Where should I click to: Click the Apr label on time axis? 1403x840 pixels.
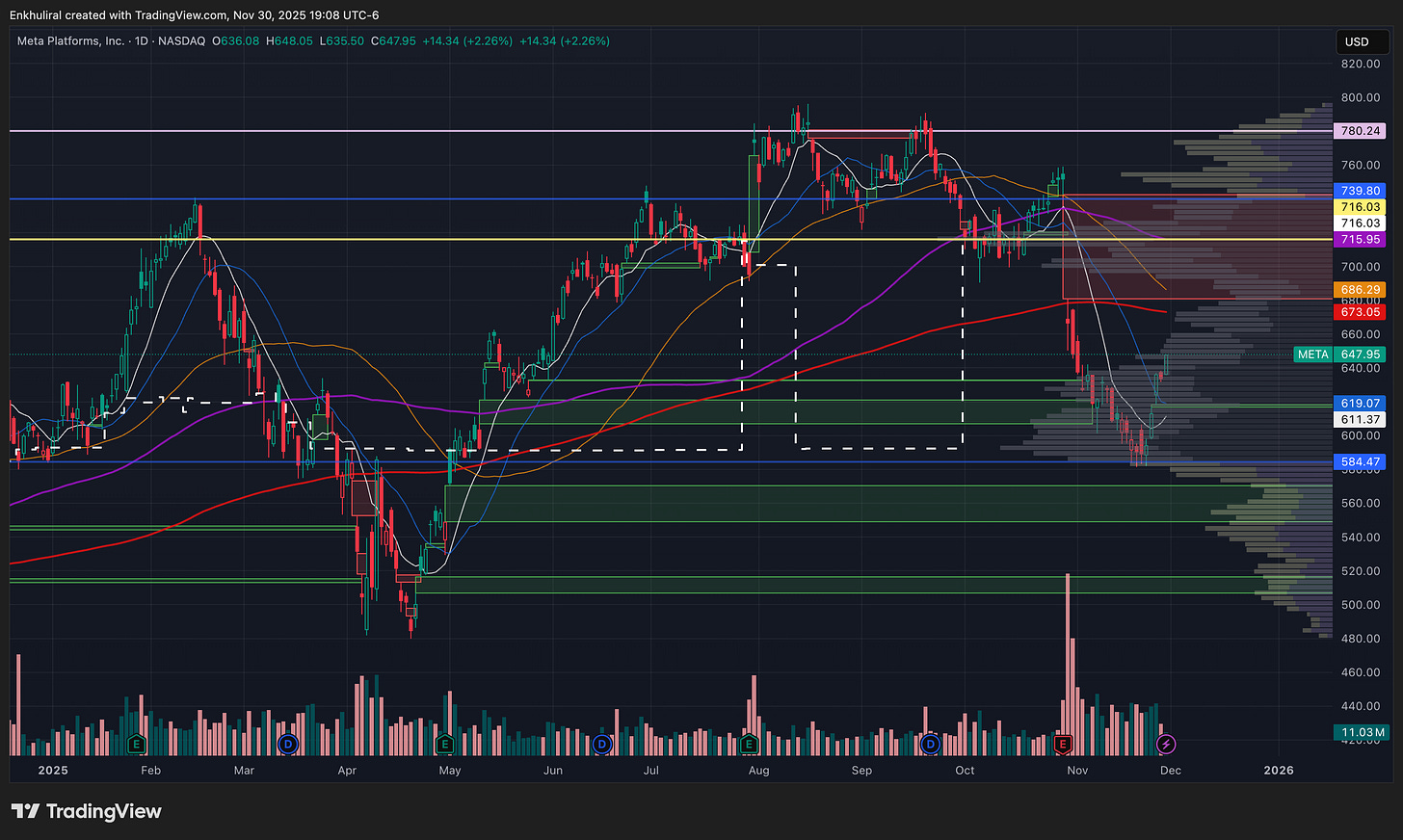[347, 771]
